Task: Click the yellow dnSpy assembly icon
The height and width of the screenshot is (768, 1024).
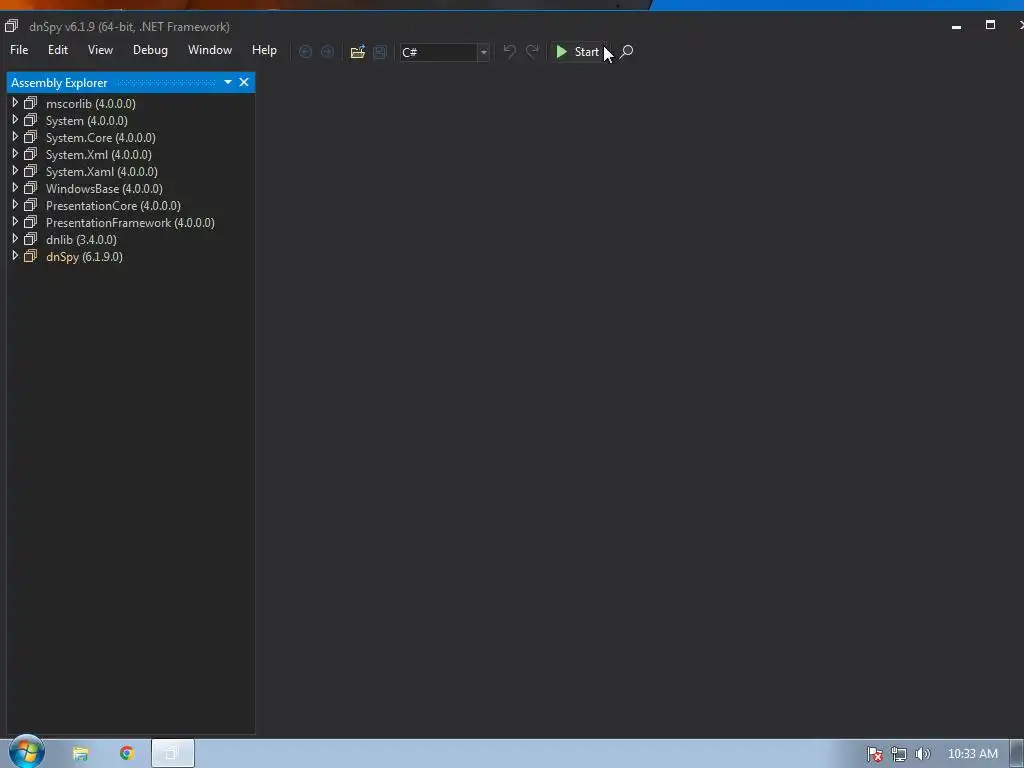Action: 31,256
